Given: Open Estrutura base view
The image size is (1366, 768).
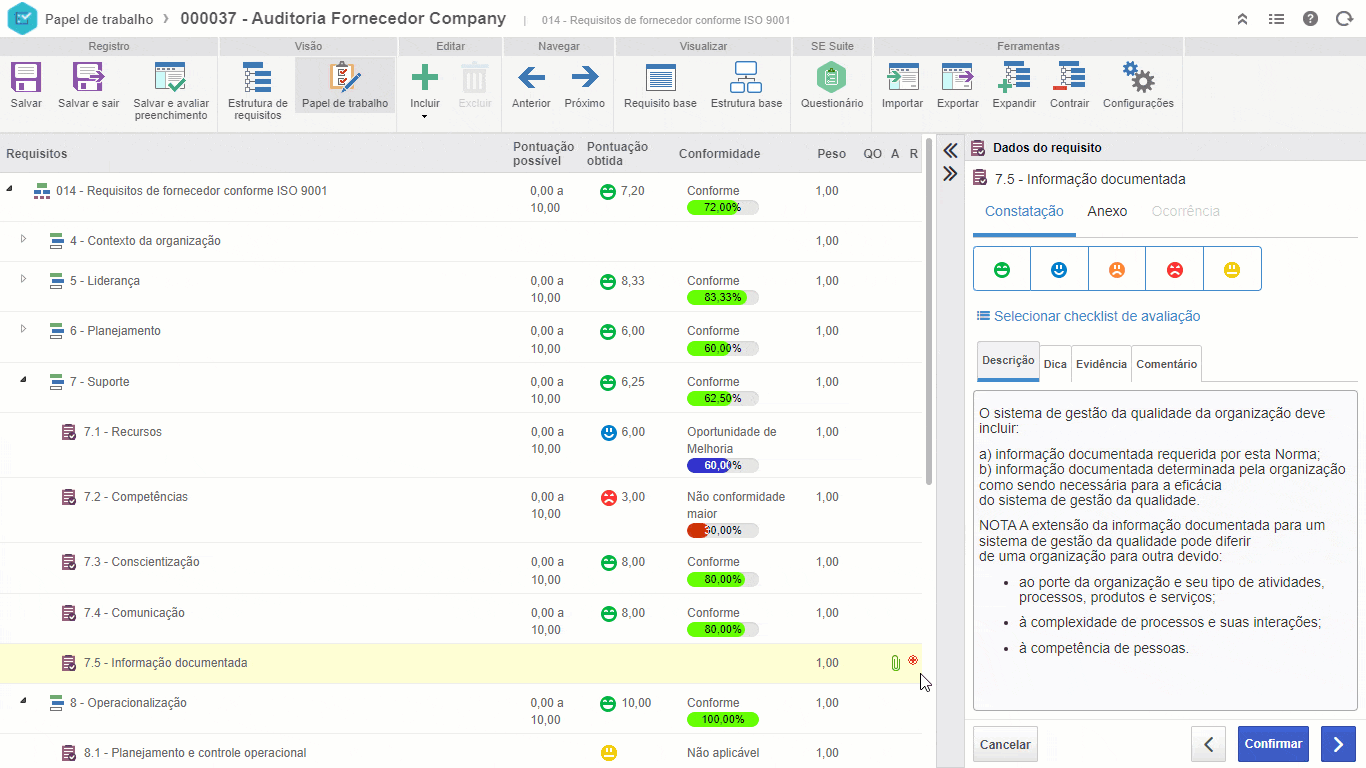Looking at the screenshot, I should pos(746,85).
